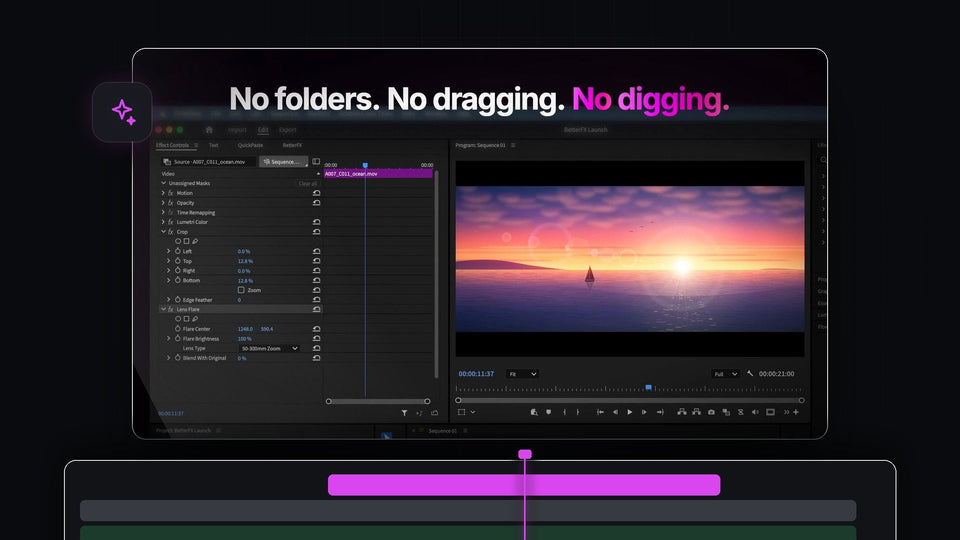Toggle animation stopwatch for Blend With Original
Viewport: 960px width, 540px height.
[x=178, y=358]
